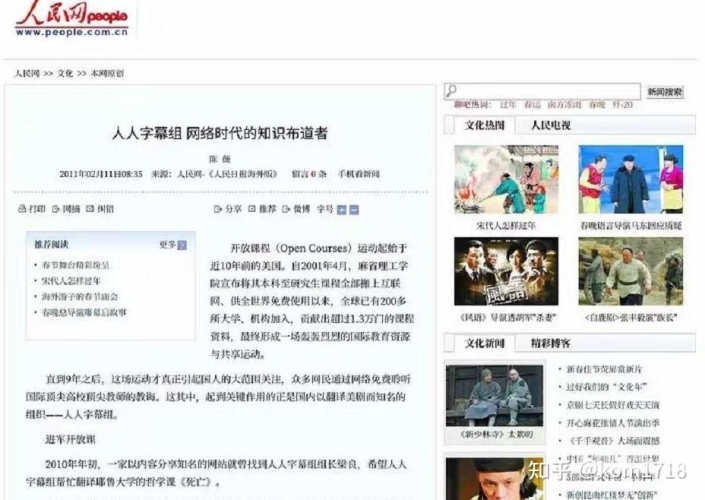Click the 白鹿原 张丰毅 thumbnail
The height and width of the screenshot is (500, 705).
click(631, 272)
